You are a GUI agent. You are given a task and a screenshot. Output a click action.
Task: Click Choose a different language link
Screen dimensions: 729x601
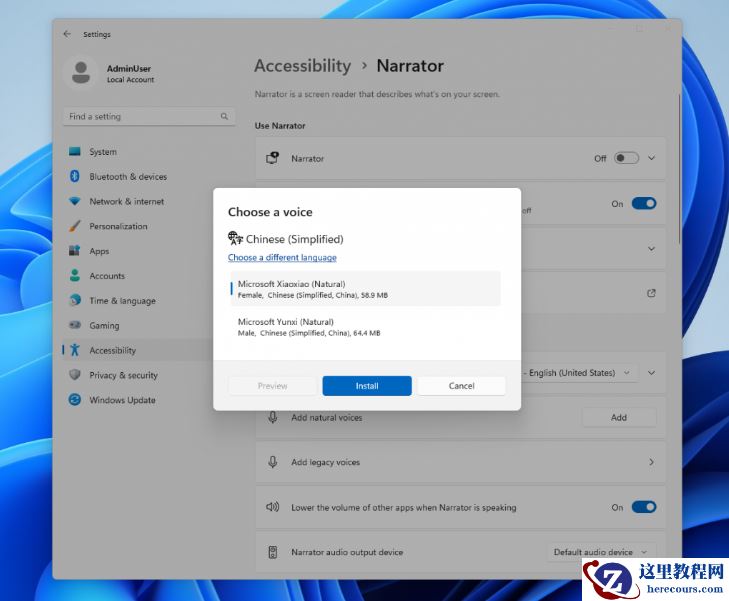(282, 258)
